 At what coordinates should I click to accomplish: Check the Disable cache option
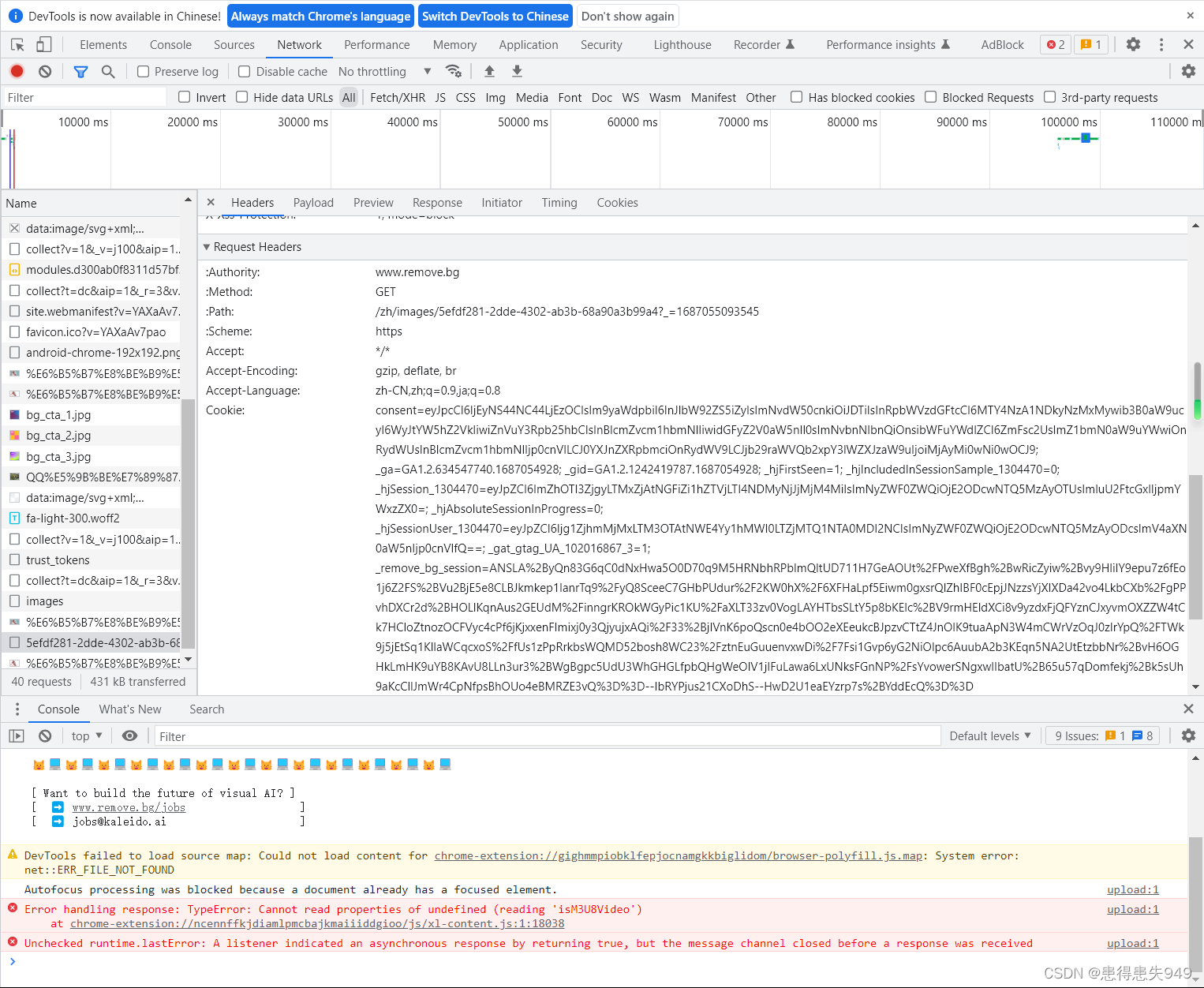click(244, 71)
